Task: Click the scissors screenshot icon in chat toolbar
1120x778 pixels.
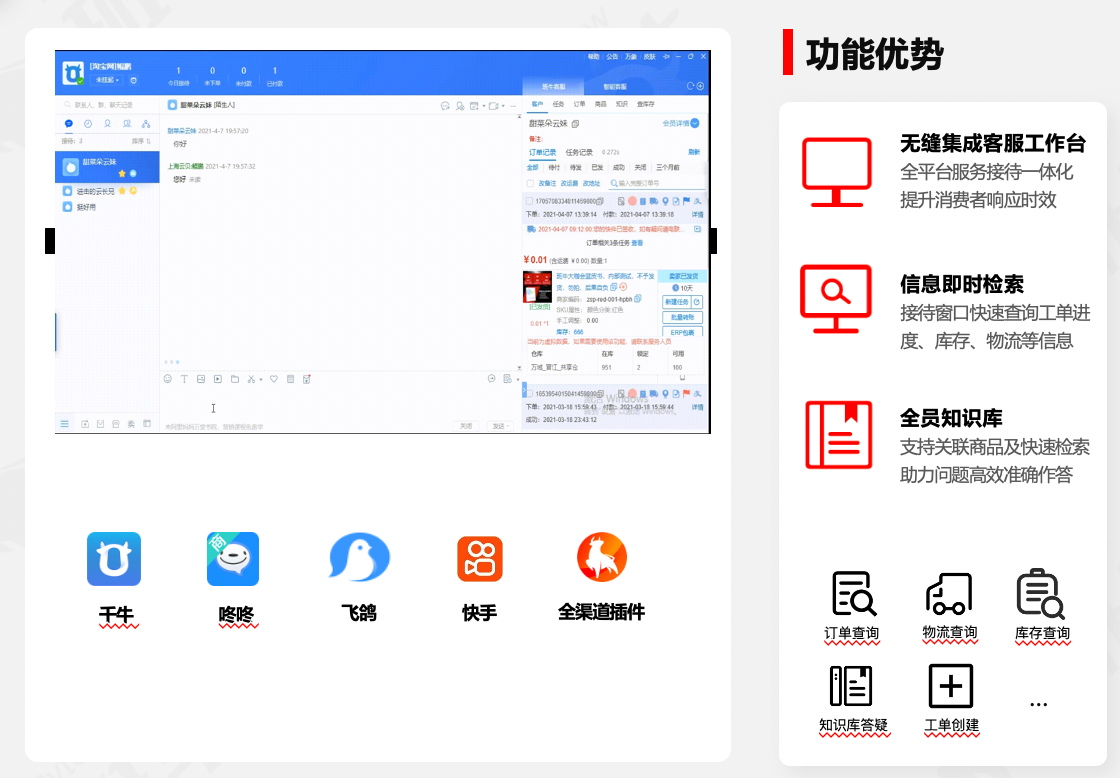Action: [x=251, y=379]
